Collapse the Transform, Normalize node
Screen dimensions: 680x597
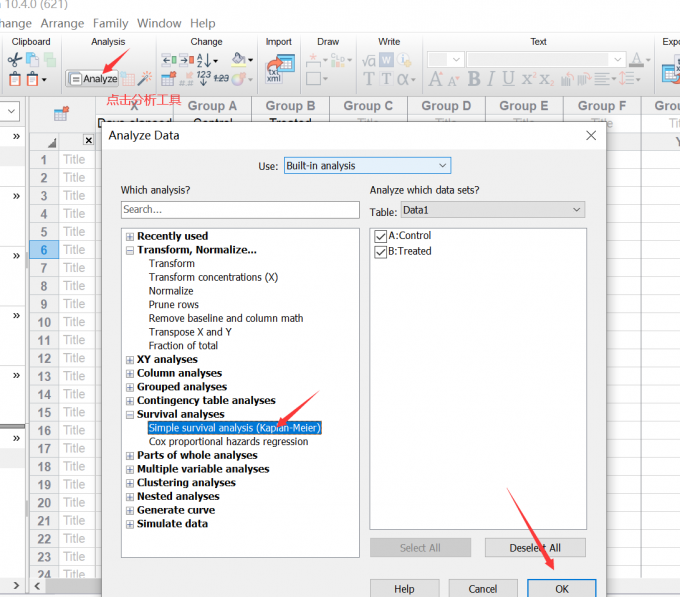pyautogui.click(x=130, y=251)
